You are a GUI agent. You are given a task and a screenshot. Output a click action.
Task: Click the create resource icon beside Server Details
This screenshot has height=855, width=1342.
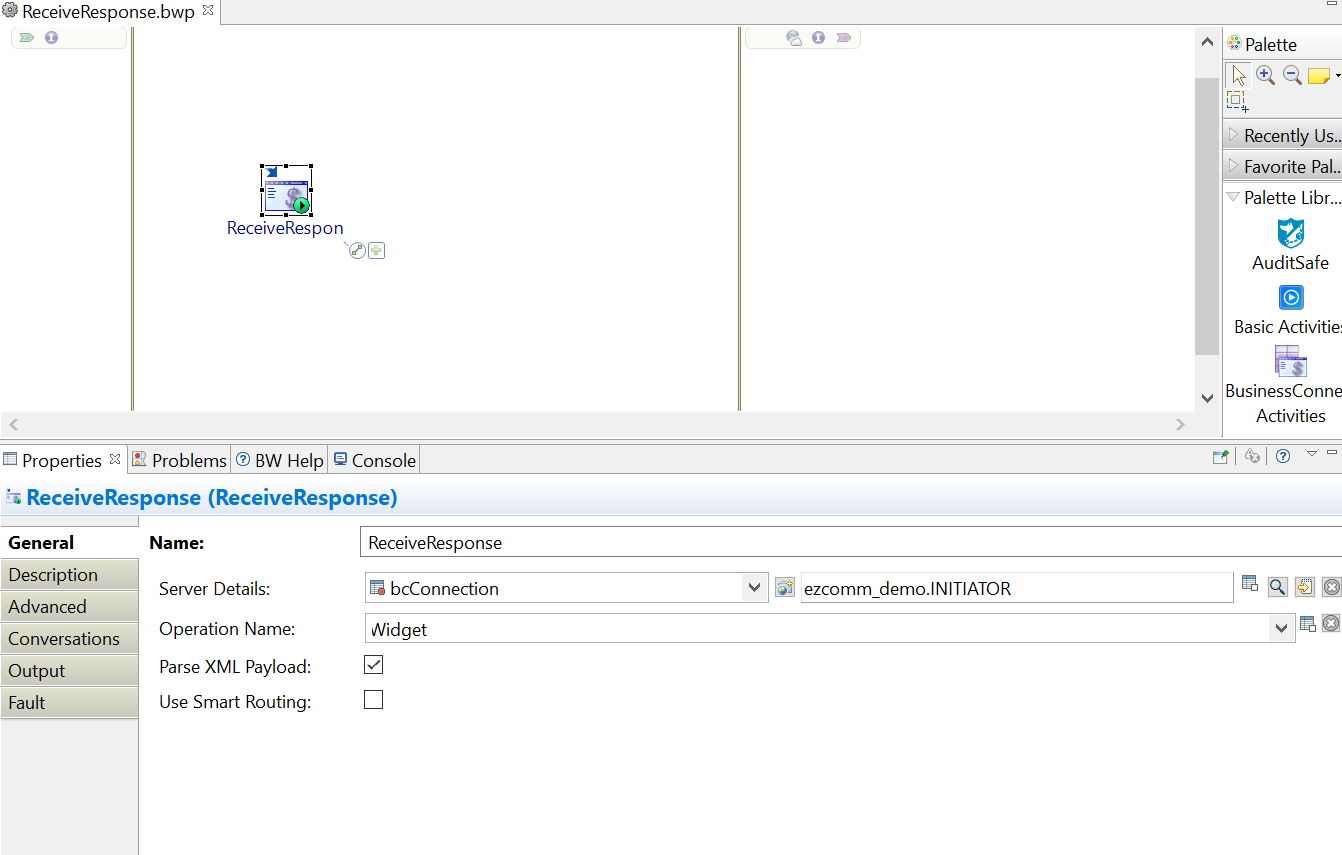pyautogui.click(x=785, y=588)
